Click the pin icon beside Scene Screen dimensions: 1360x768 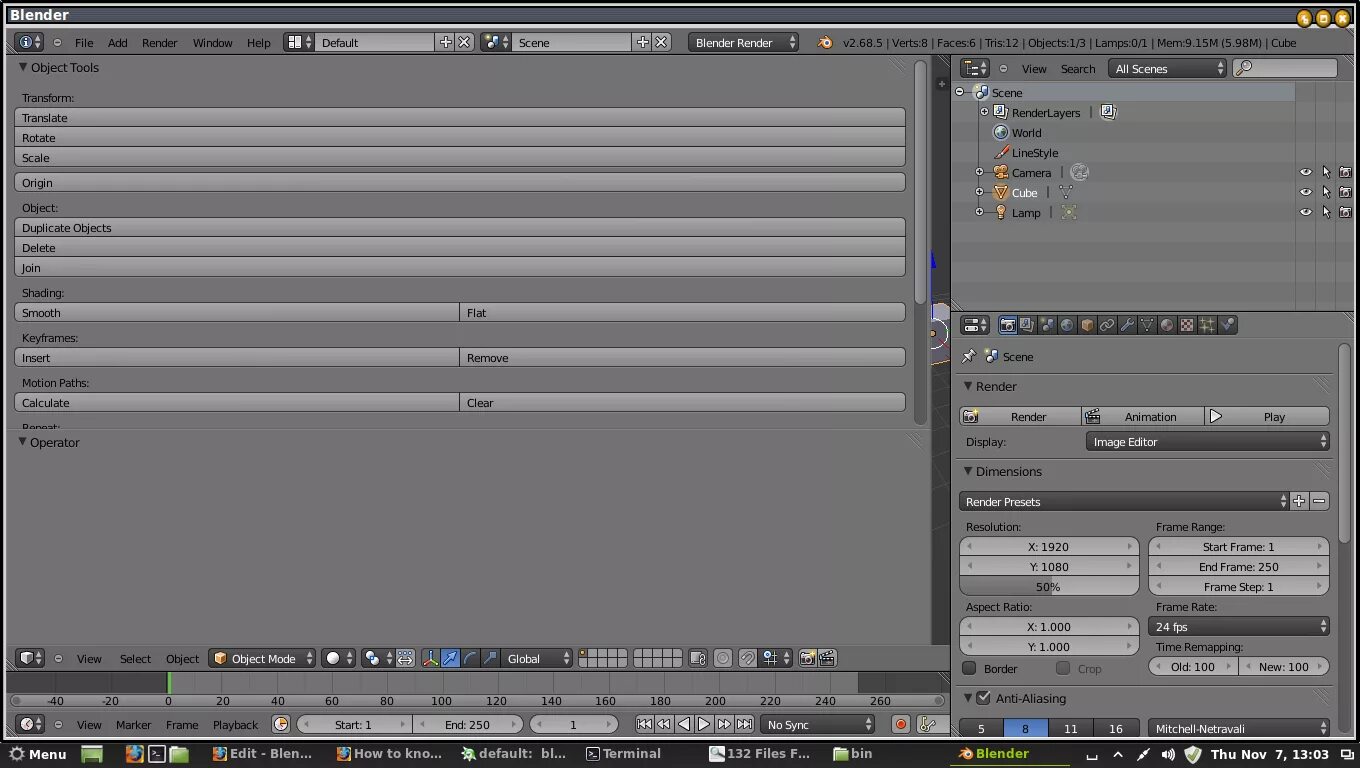(x=968, y=357)
